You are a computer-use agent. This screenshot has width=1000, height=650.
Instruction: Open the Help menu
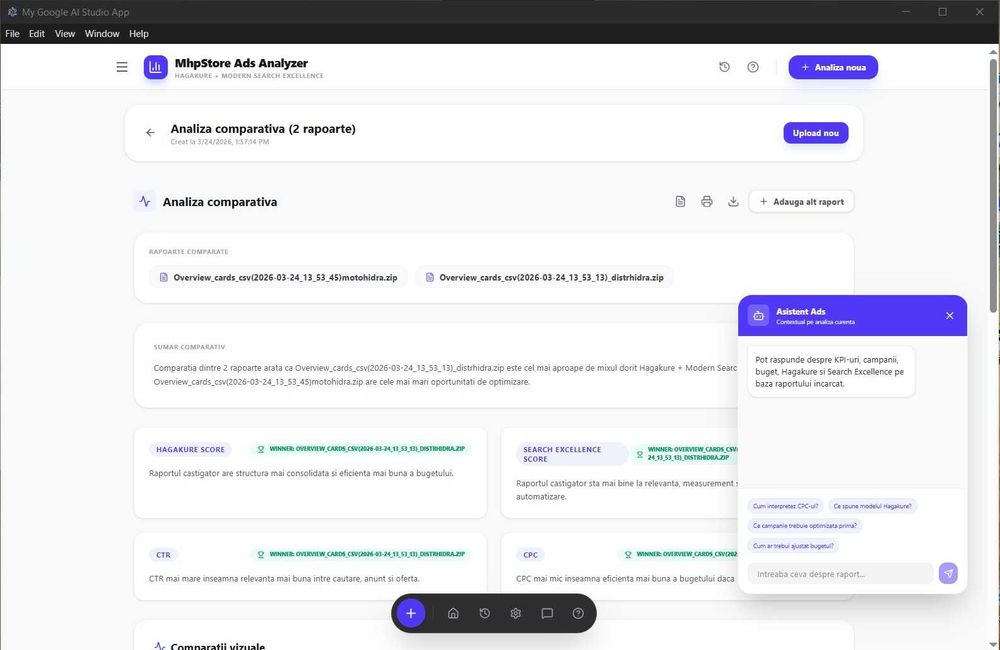tap(138, 34)
